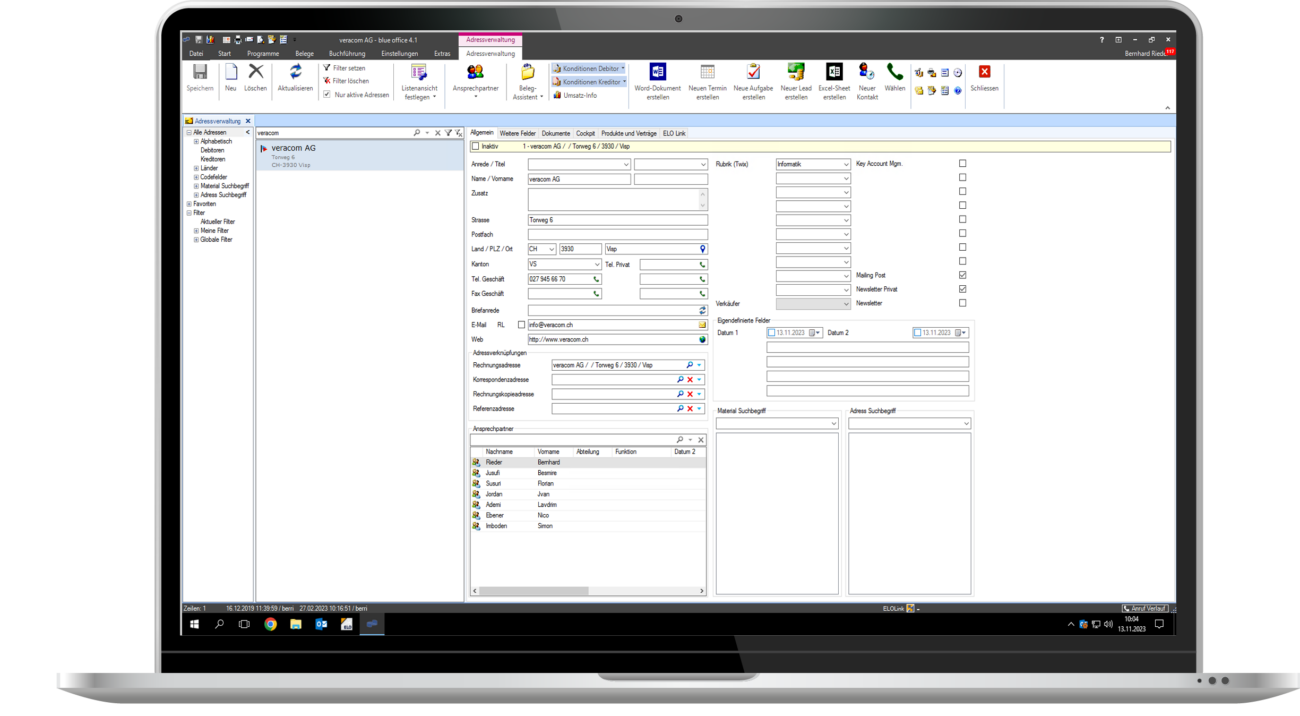Open the ELO Link tab
This screenshot has height=716, width=1300.
click(674, 133)
